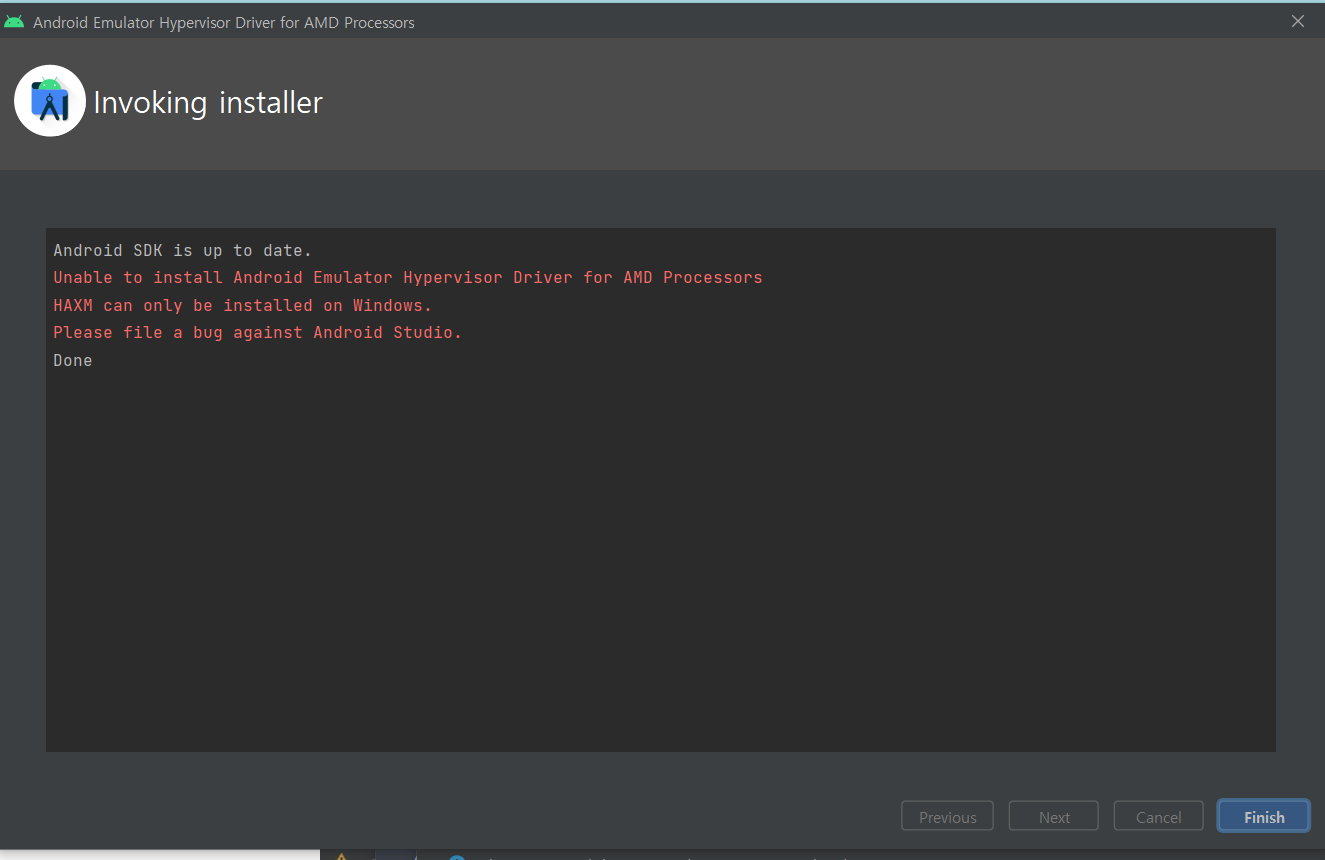Click the green Android icon in title bar
This screenshot has width=1325, height=860.
[x=14, y=22]
